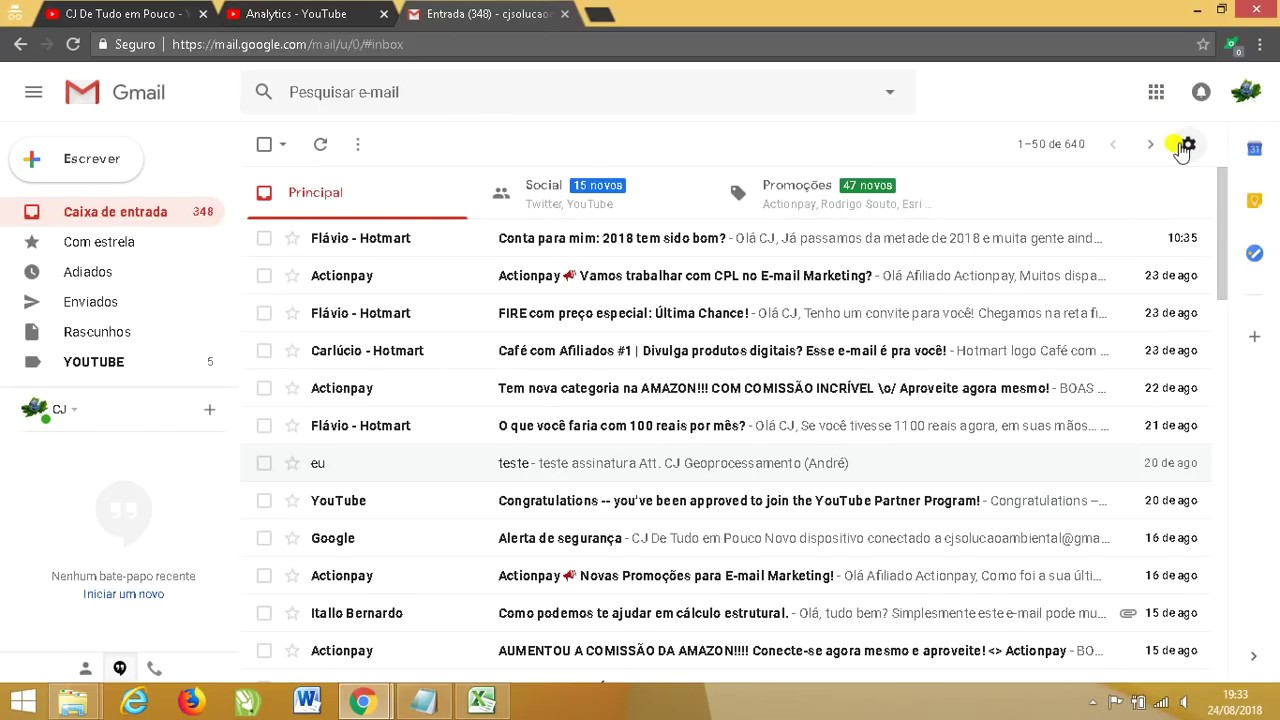Open the Windows Start button
This screenshot has height=720, width=1280.
click(x=22, y=702)
